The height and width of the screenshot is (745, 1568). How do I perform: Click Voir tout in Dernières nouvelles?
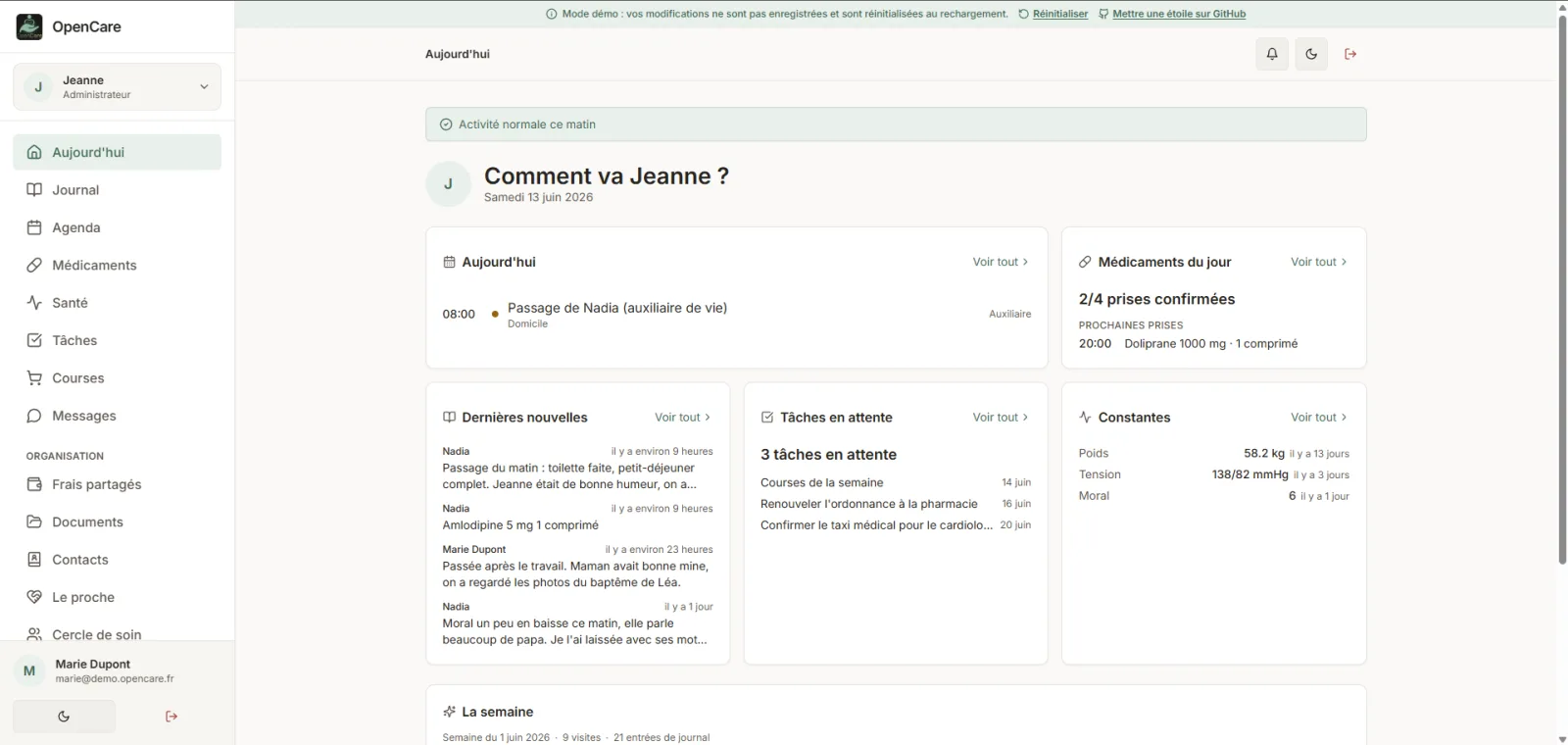(x=682, y=417)
